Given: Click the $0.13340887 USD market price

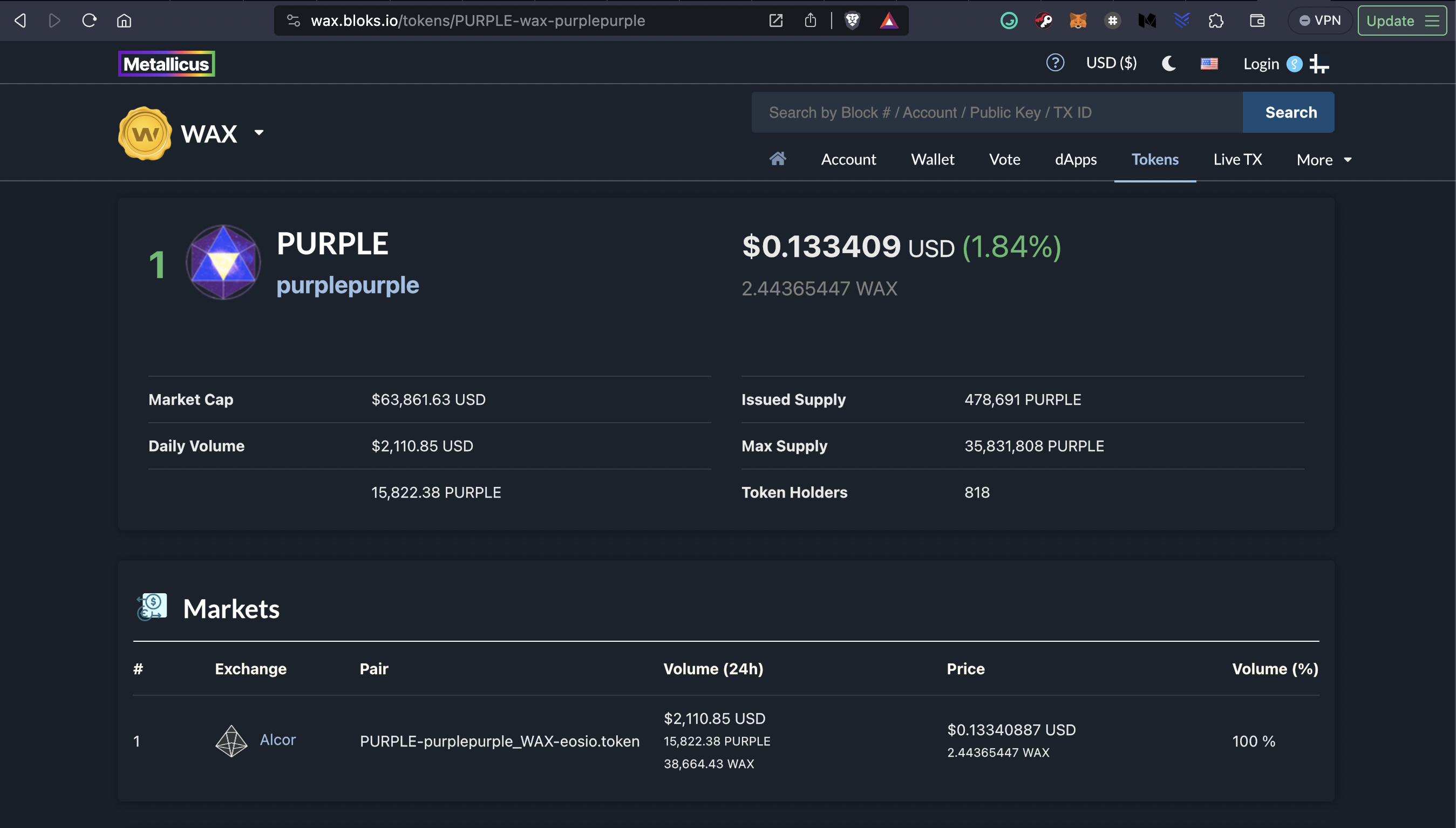Looking at the screenshot, I should pyautogui.click(x=1011, y=730).
